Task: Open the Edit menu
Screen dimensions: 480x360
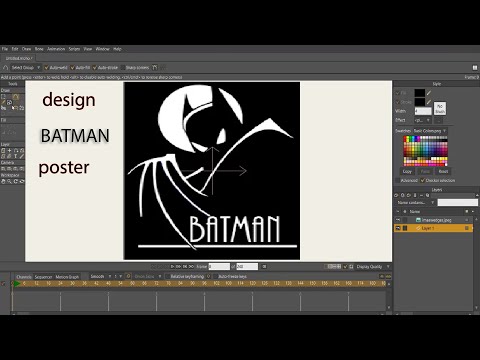Action: [15, 49]
